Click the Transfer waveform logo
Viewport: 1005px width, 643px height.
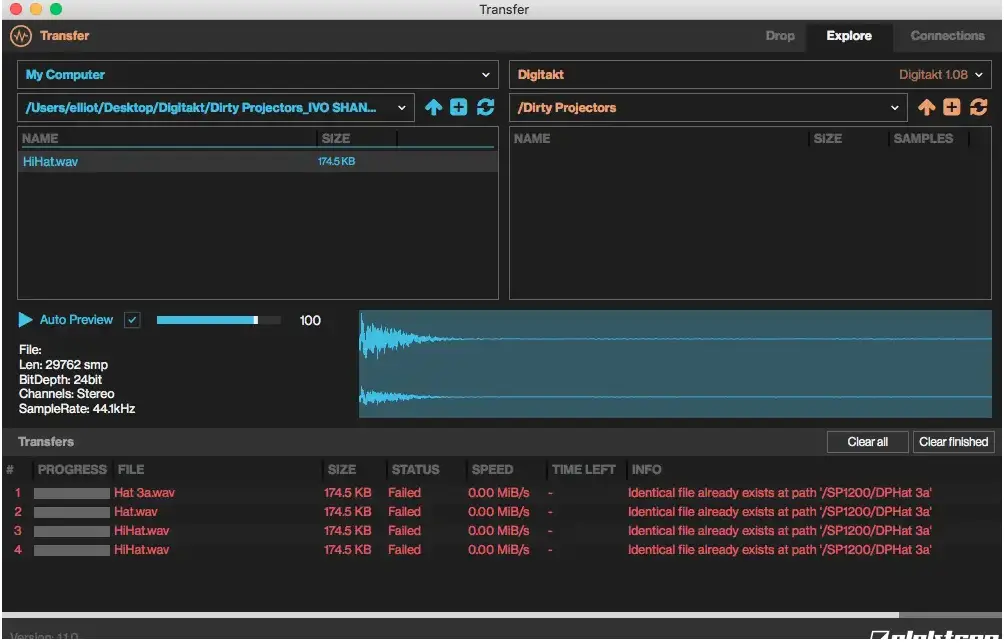pos(21,35)
